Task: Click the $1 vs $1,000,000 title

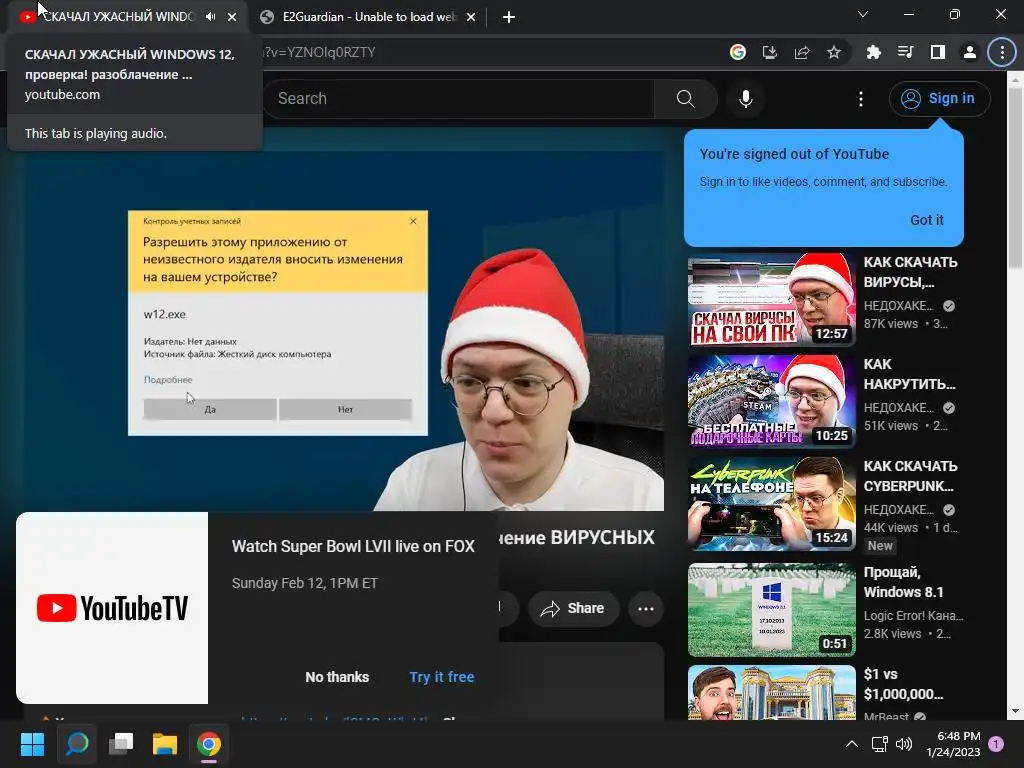Action: click(903, 684)
